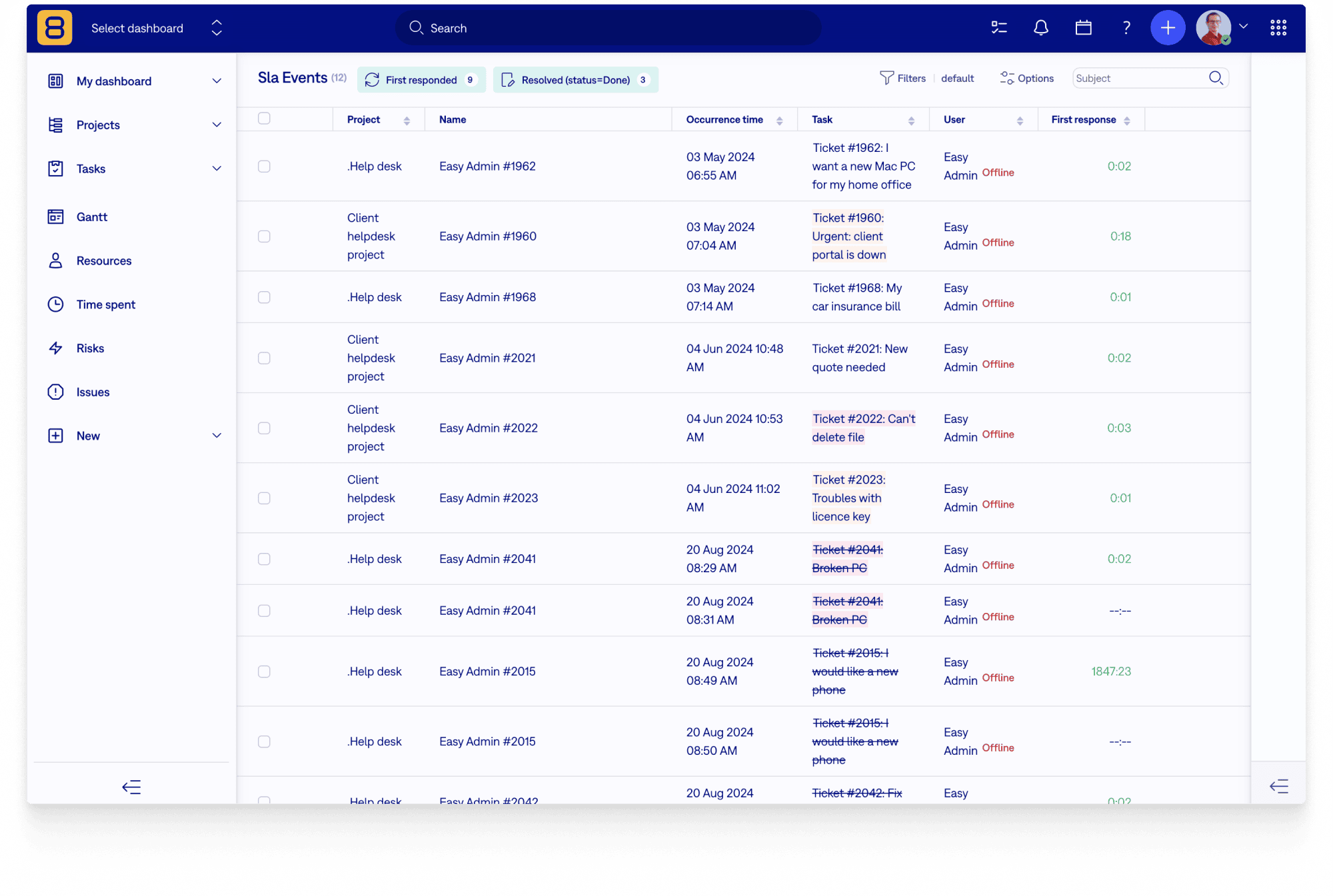
Task: Select the First responded filter tab
Action: click(421, 80)
